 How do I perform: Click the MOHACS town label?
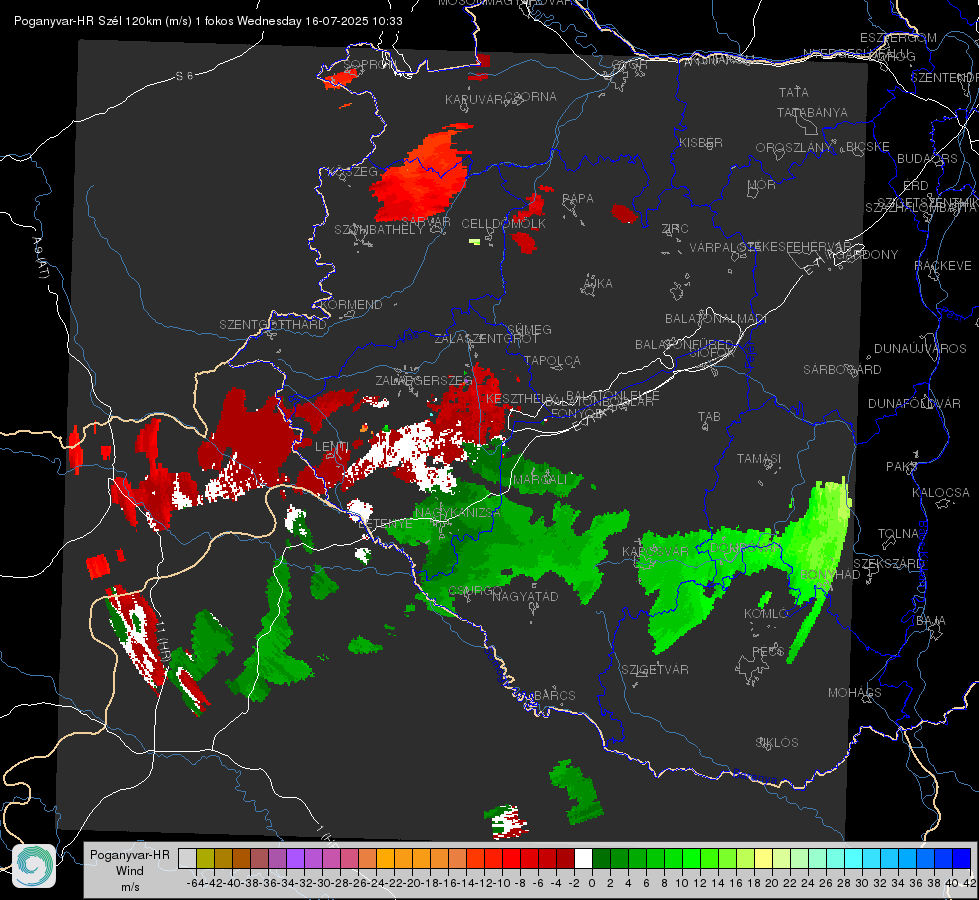(x=854, y=692)
